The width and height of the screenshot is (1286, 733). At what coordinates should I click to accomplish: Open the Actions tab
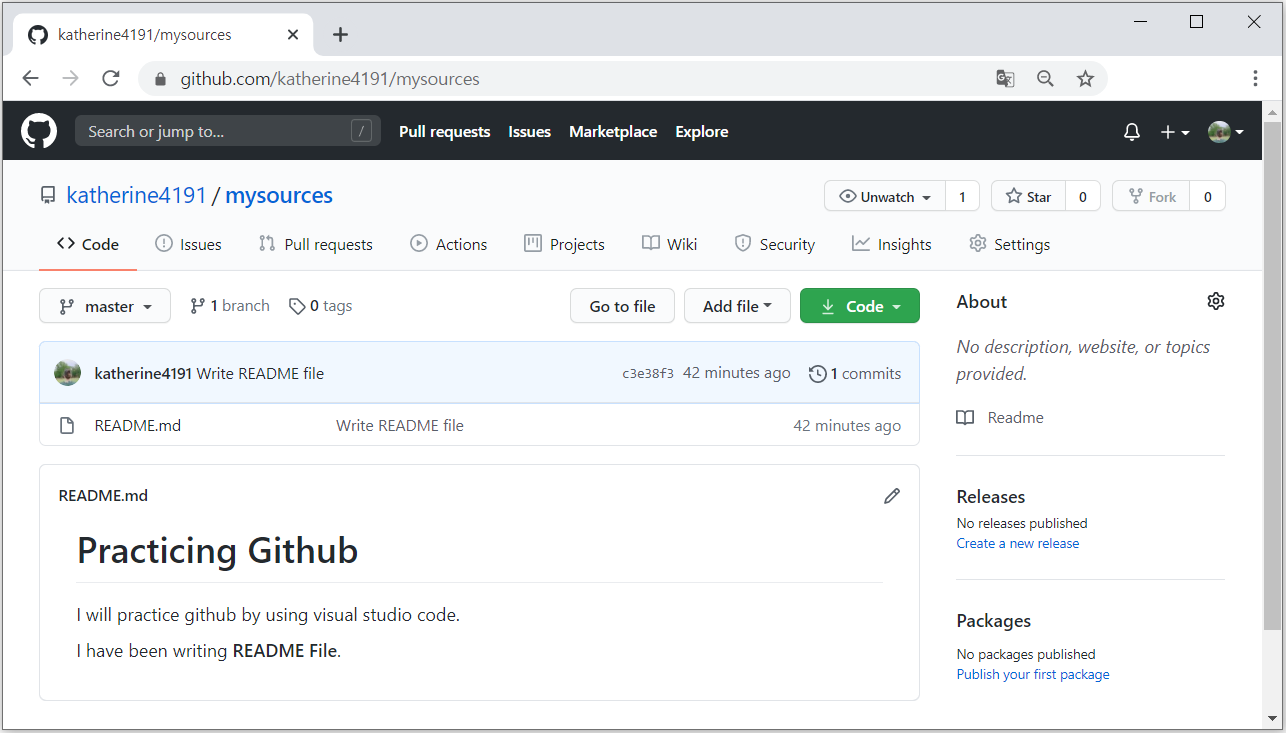click(449, 244)
